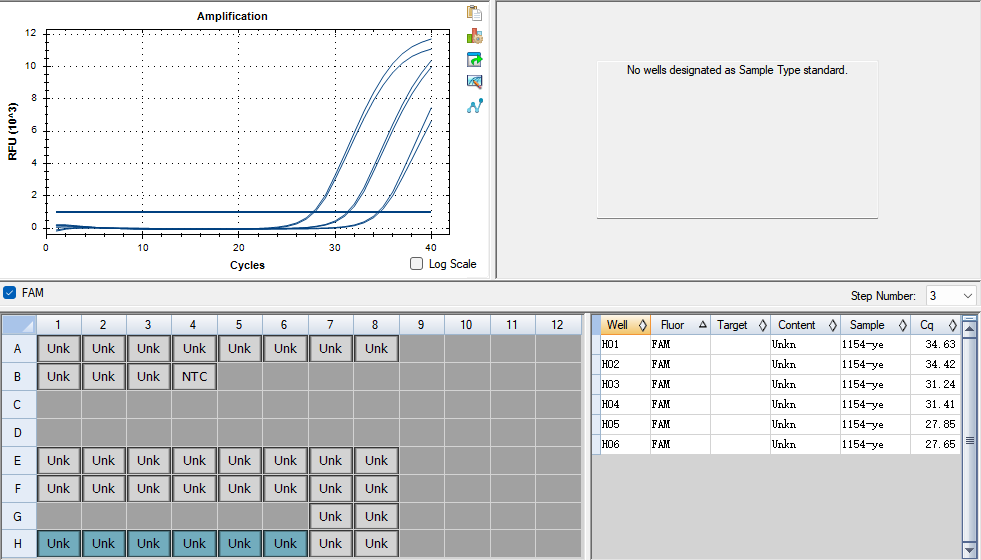The image size is (981, 560).
Task: Click the H01 well cell in table
Action: point(625,344)
